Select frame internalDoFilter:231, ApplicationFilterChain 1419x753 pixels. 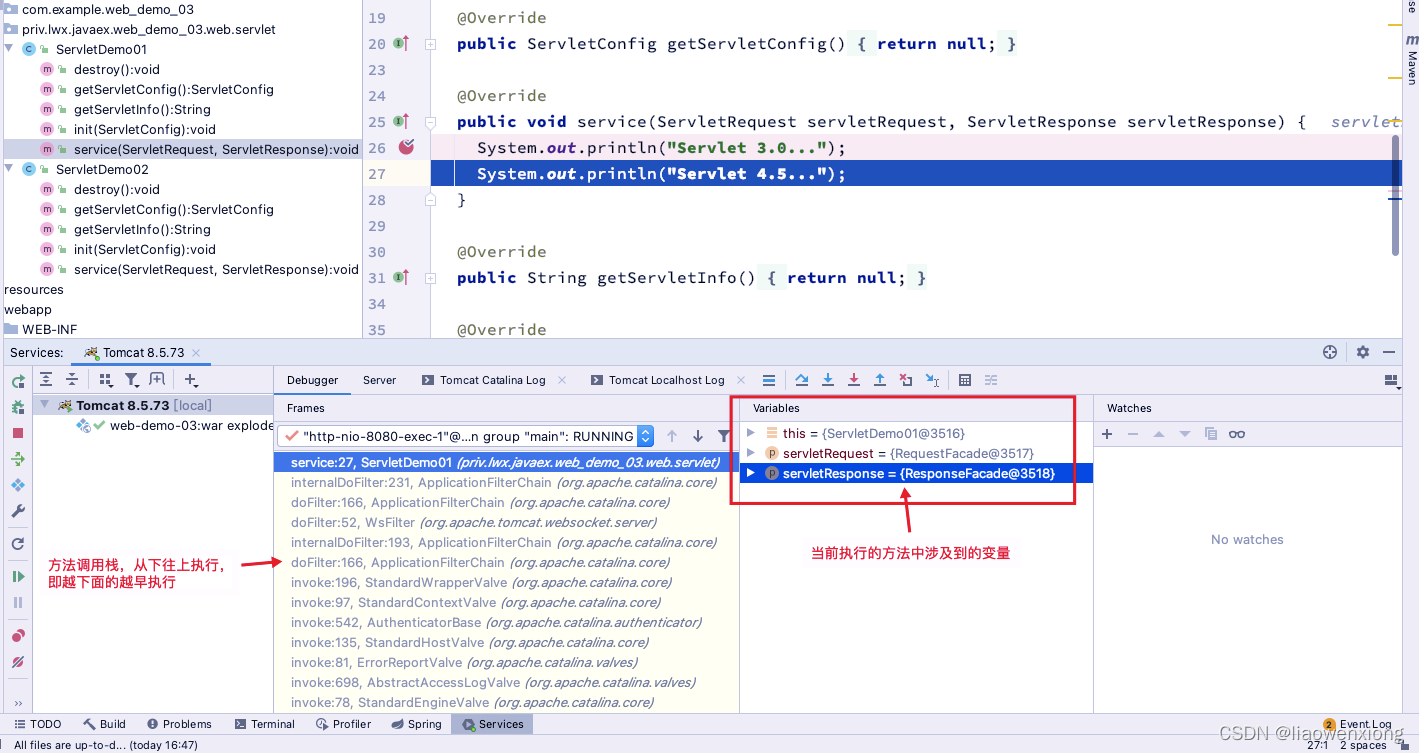[x=505, y=482]
